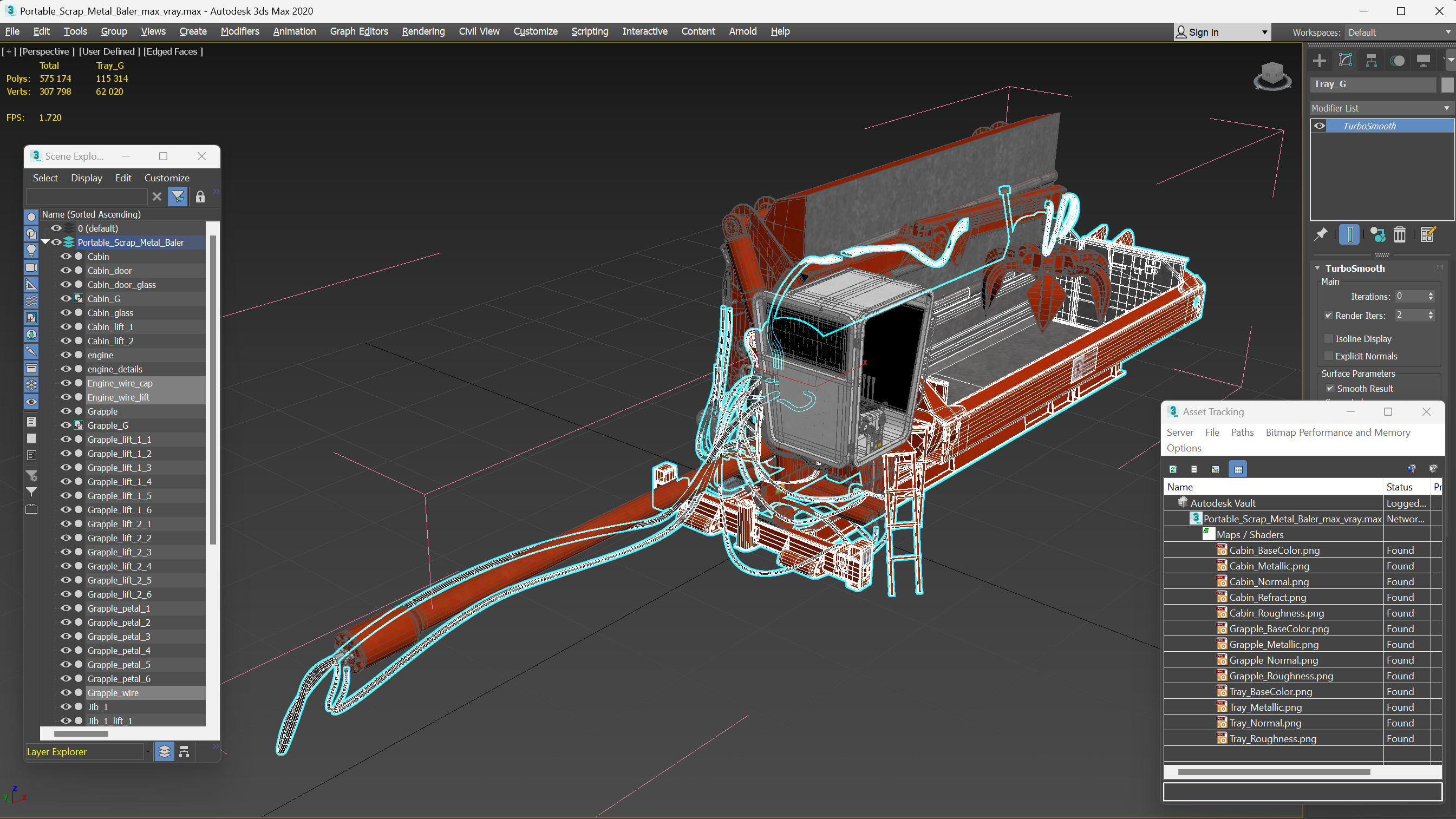Open the Scripting menu

(x=590, y=31)
